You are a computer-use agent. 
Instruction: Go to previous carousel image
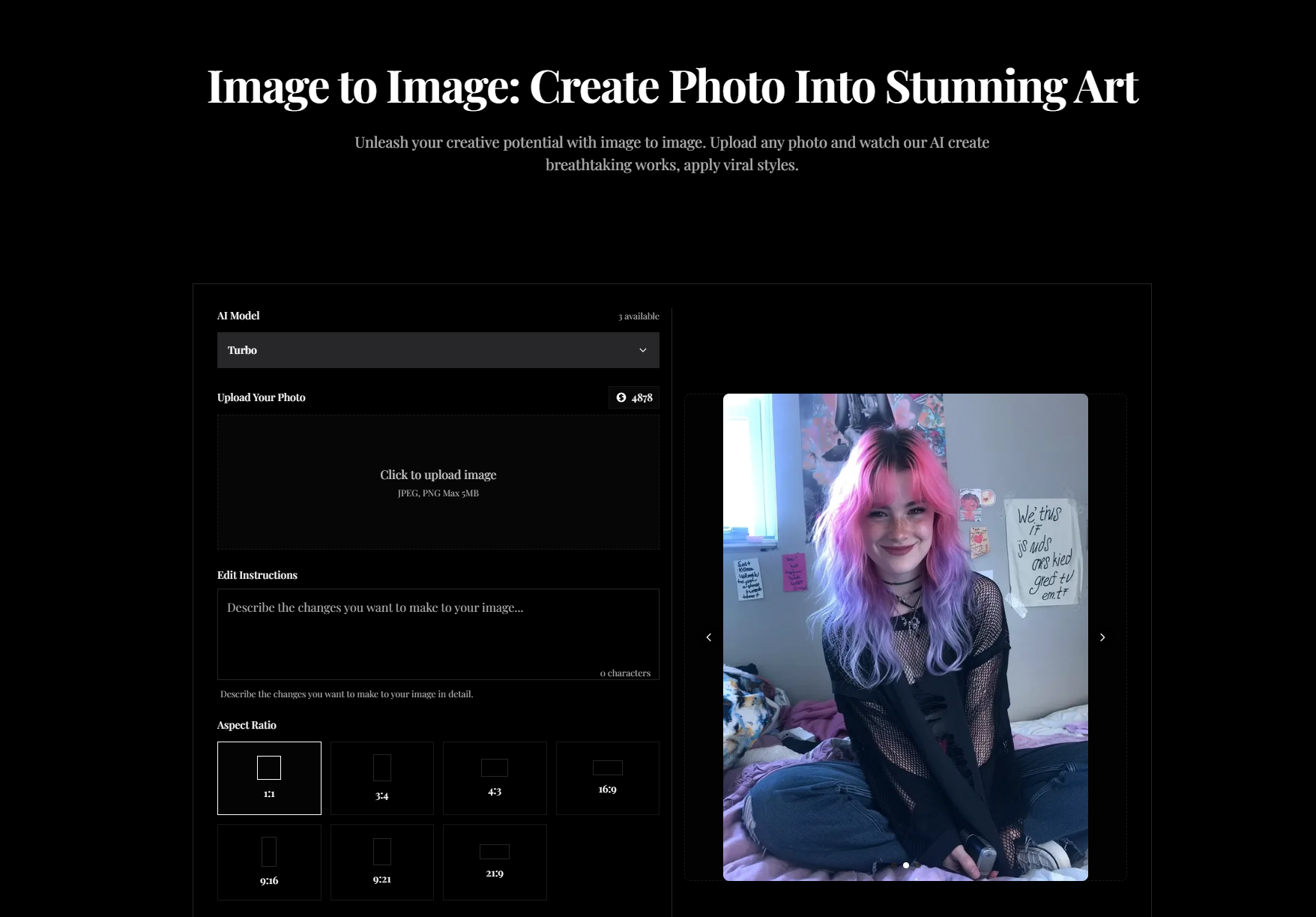pyautogui.click(x=709, y=637)
